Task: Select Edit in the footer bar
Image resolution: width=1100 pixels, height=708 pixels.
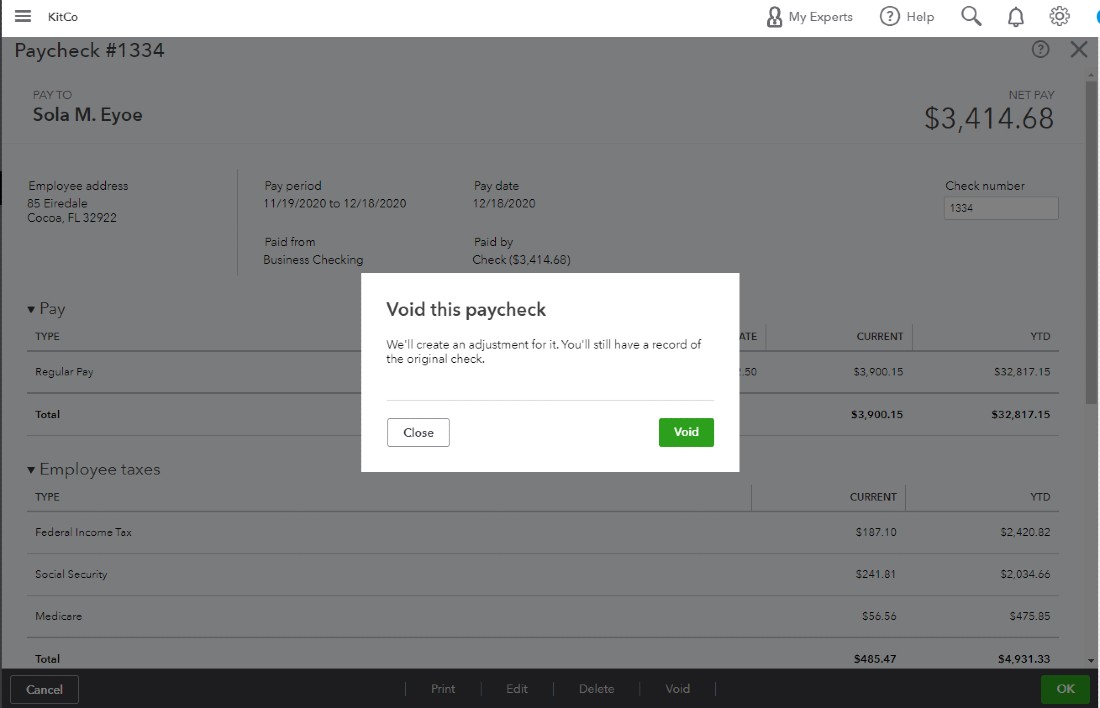Action: pyautogui.click(x=516, y=688)
